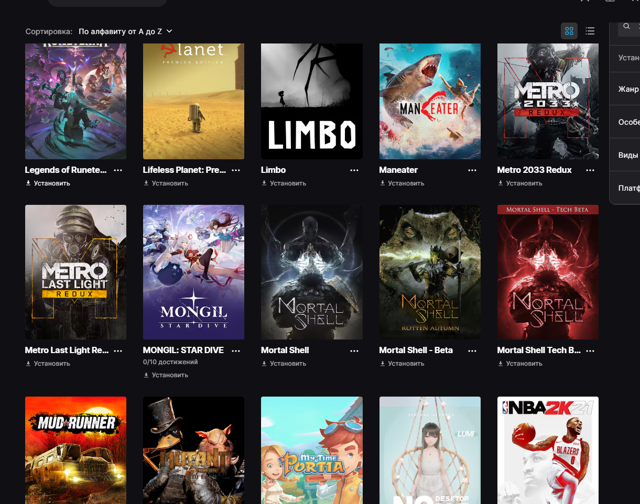Expand the Особенности filter section

click(x=625, y=122)
